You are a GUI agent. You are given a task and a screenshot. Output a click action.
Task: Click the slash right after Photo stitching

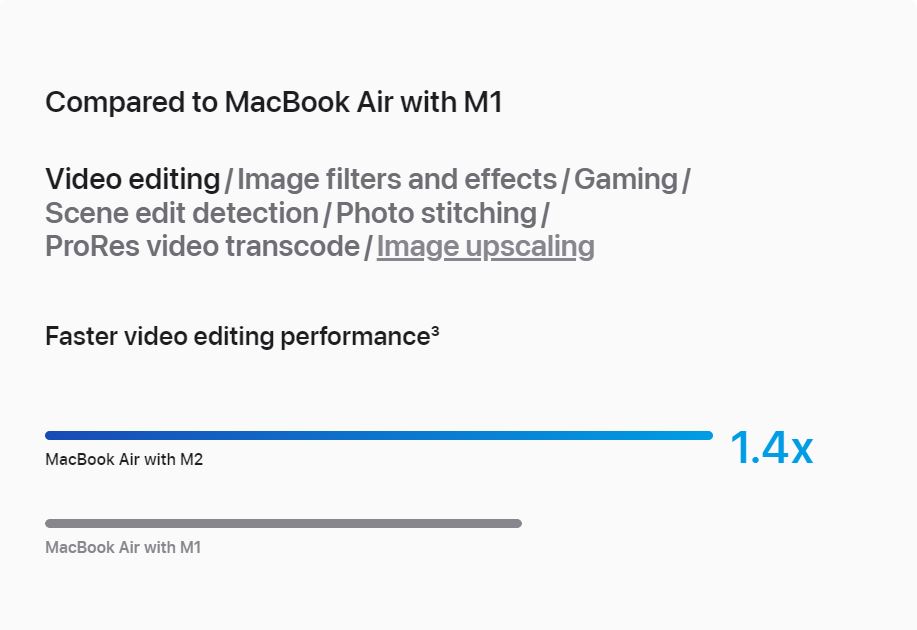(x=545, y=215)
